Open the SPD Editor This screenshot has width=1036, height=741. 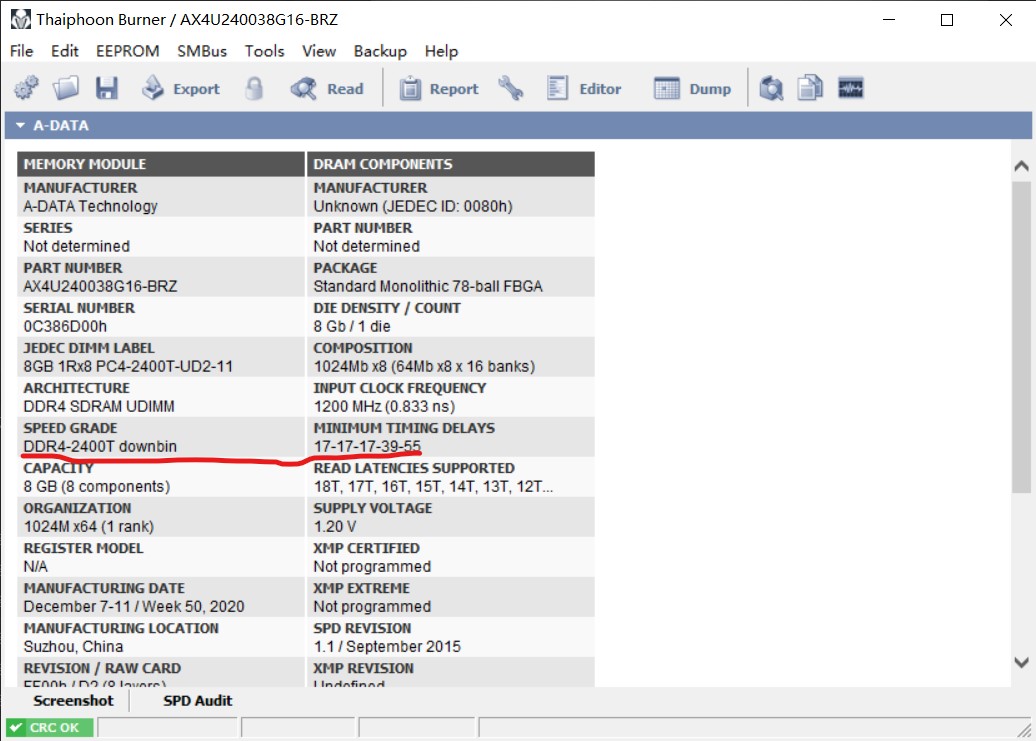pos(583,88)
